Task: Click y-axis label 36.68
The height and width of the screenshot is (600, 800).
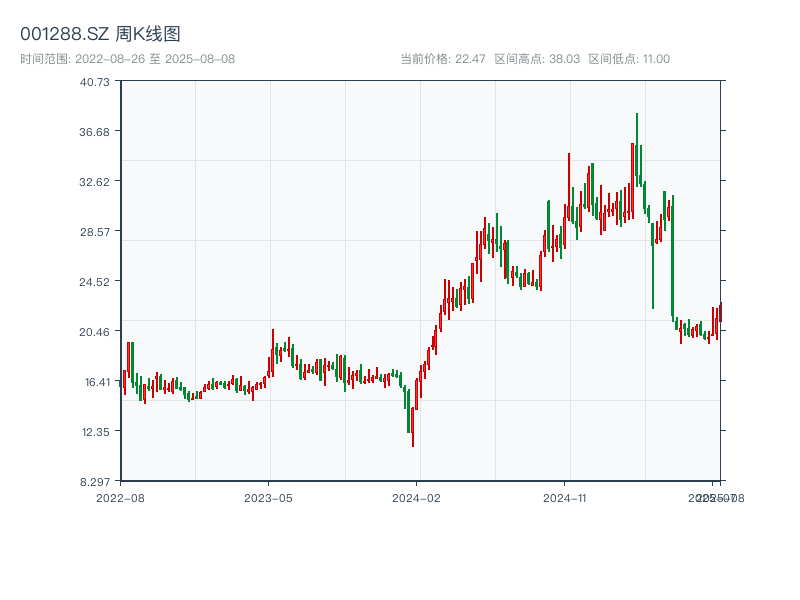Action: (x=94, y=132)
